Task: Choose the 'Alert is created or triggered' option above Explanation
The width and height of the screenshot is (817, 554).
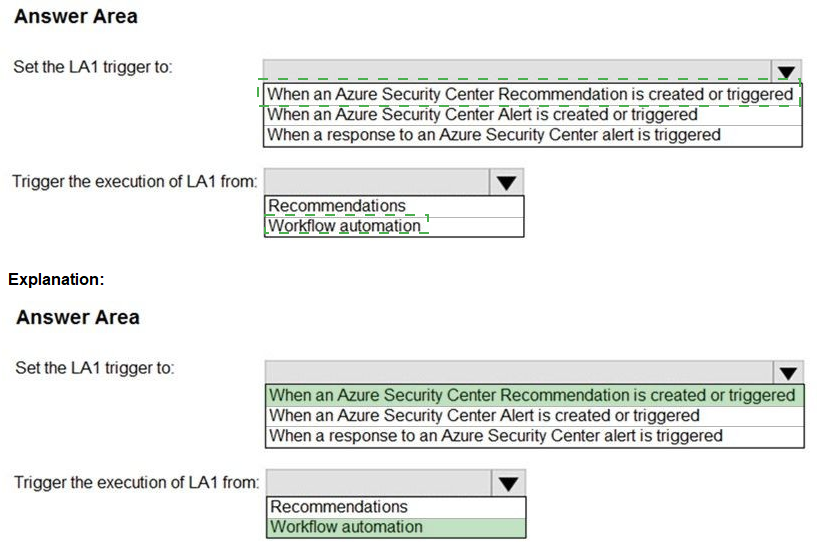Action: point(482,114)
